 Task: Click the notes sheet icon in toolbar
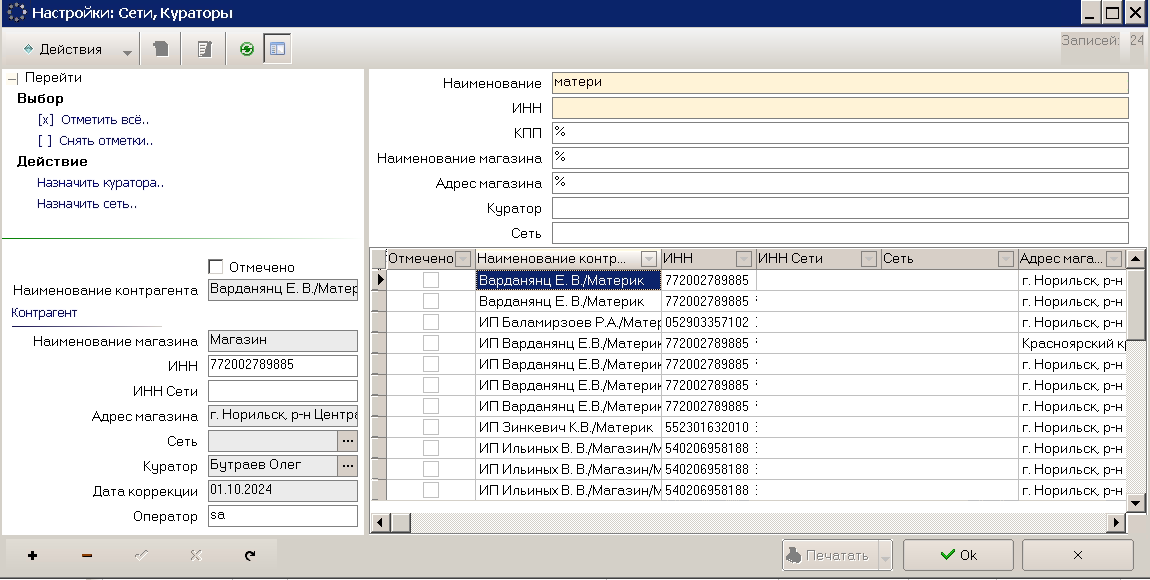pos(204,49)
